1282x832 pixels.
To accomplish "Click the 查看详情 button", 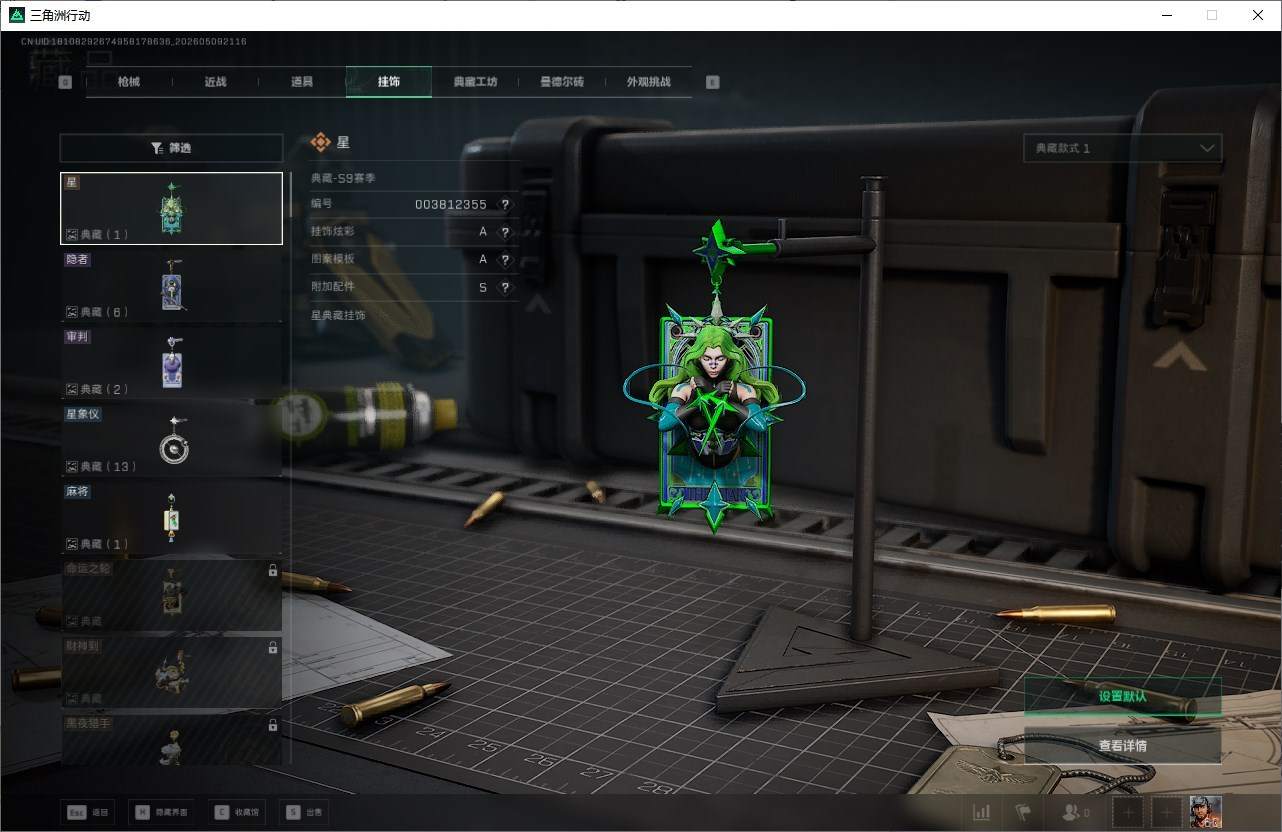I will pyautogui.click(x=1122, y=746).
